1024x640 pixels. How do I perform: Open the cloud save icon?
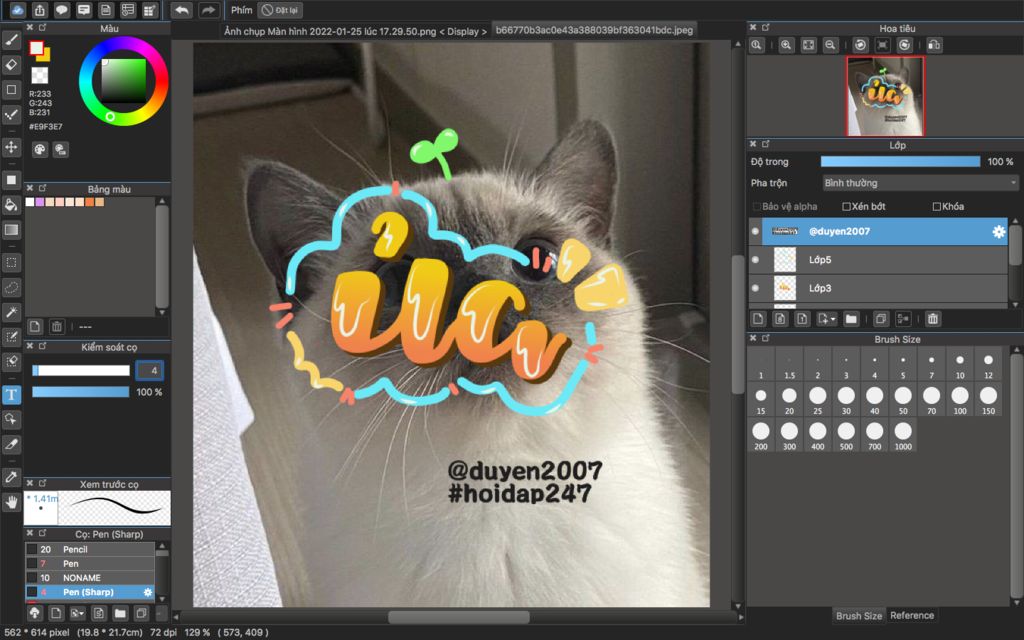pyautogui.click(x=17, y=10)
